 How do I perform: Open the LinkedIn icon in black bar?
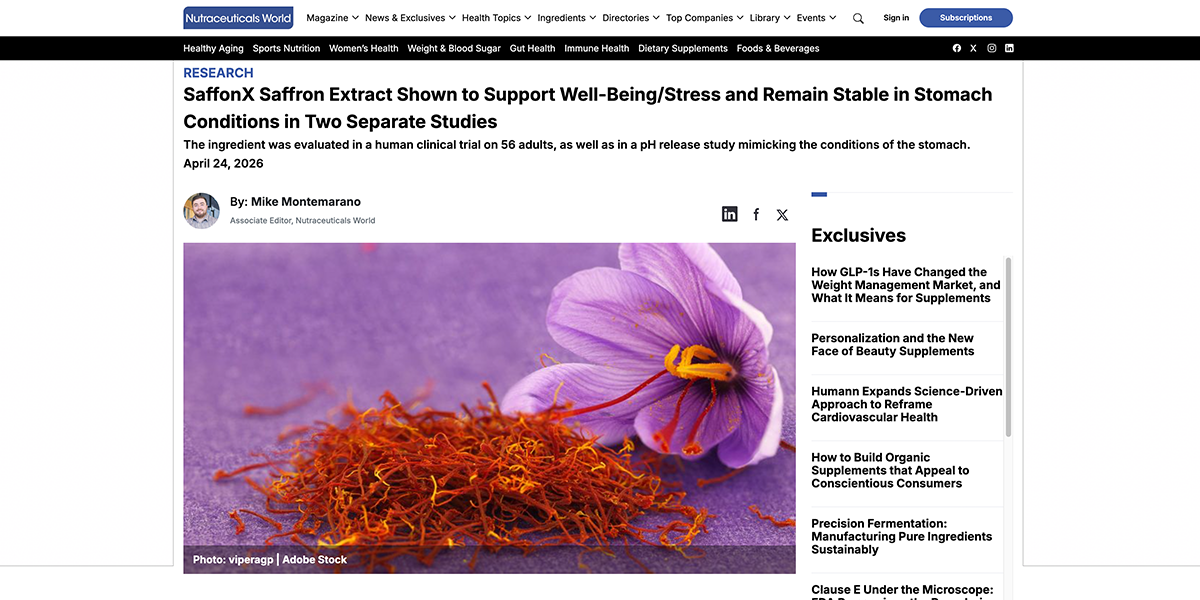click(x=1009, y=48)
